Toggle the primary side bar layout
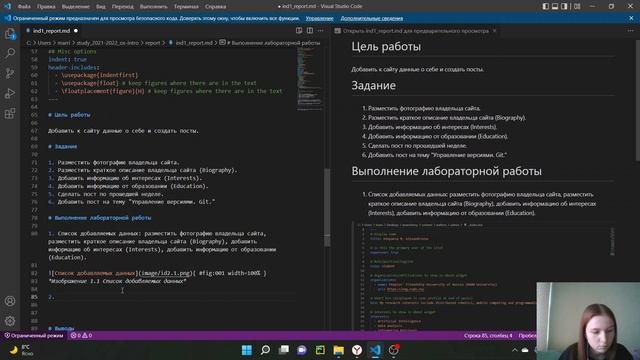 [x=546, y=6]
